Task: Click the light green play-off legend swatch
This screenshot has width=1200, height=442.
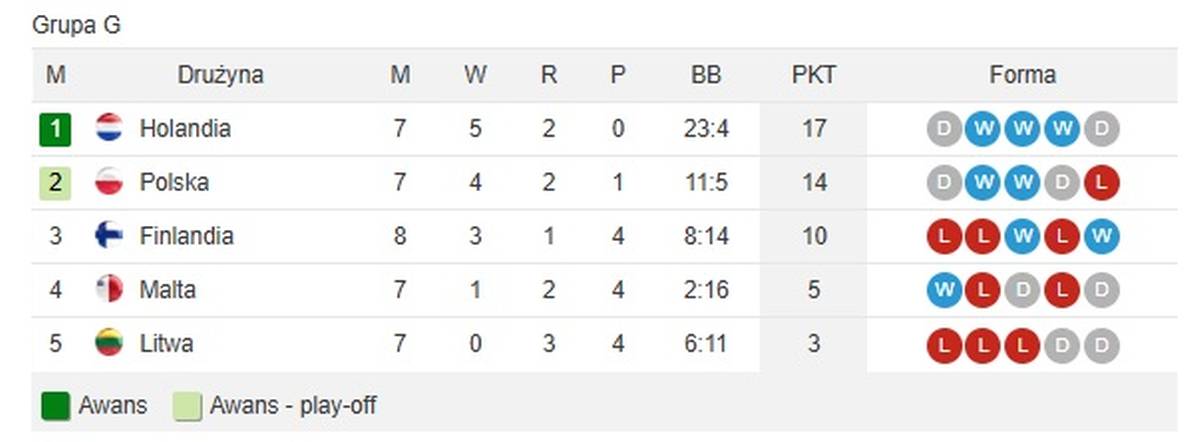Action: 186,406
